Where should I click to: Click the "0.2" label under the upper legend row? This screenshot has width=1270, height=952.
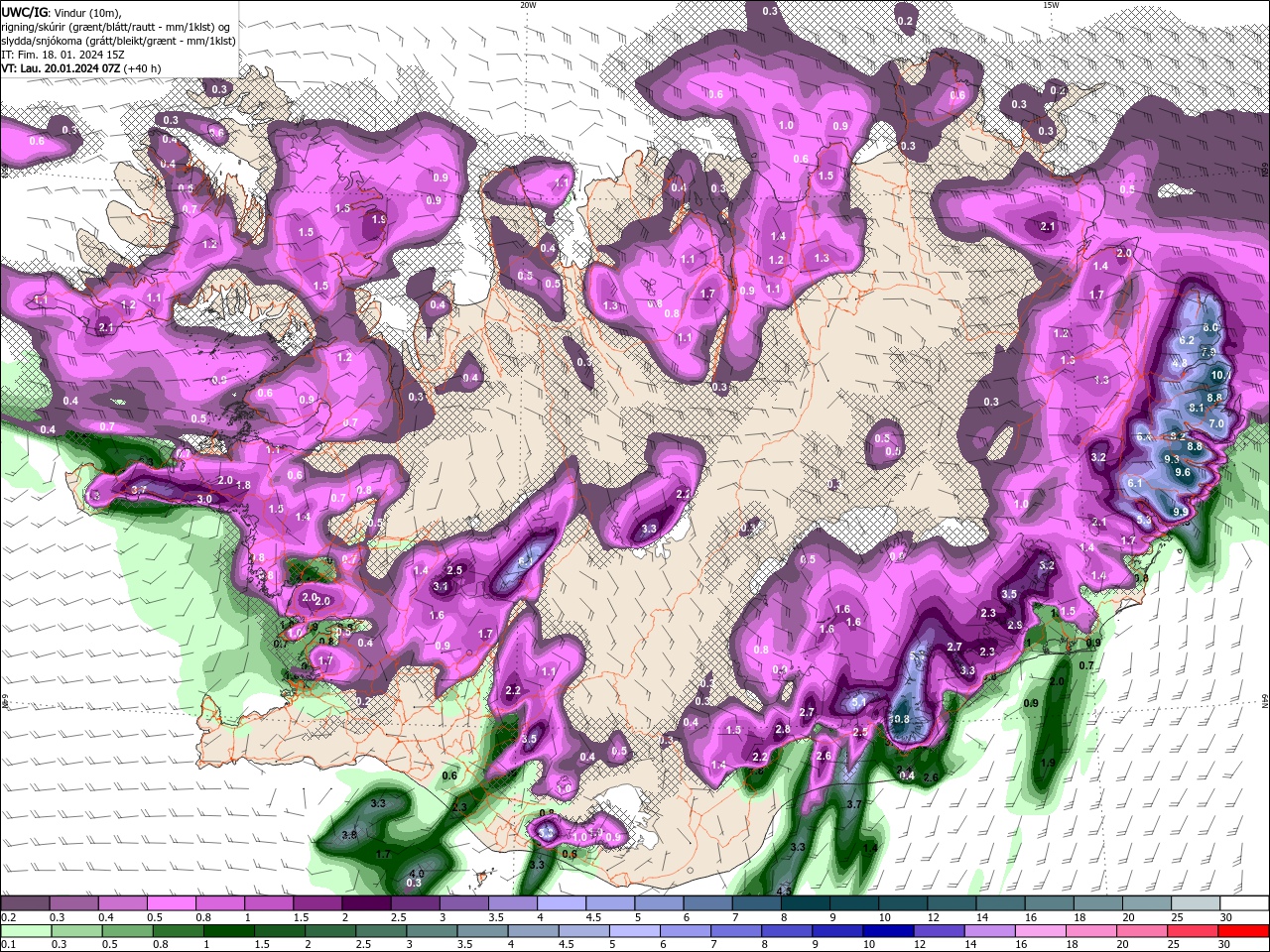8,917
